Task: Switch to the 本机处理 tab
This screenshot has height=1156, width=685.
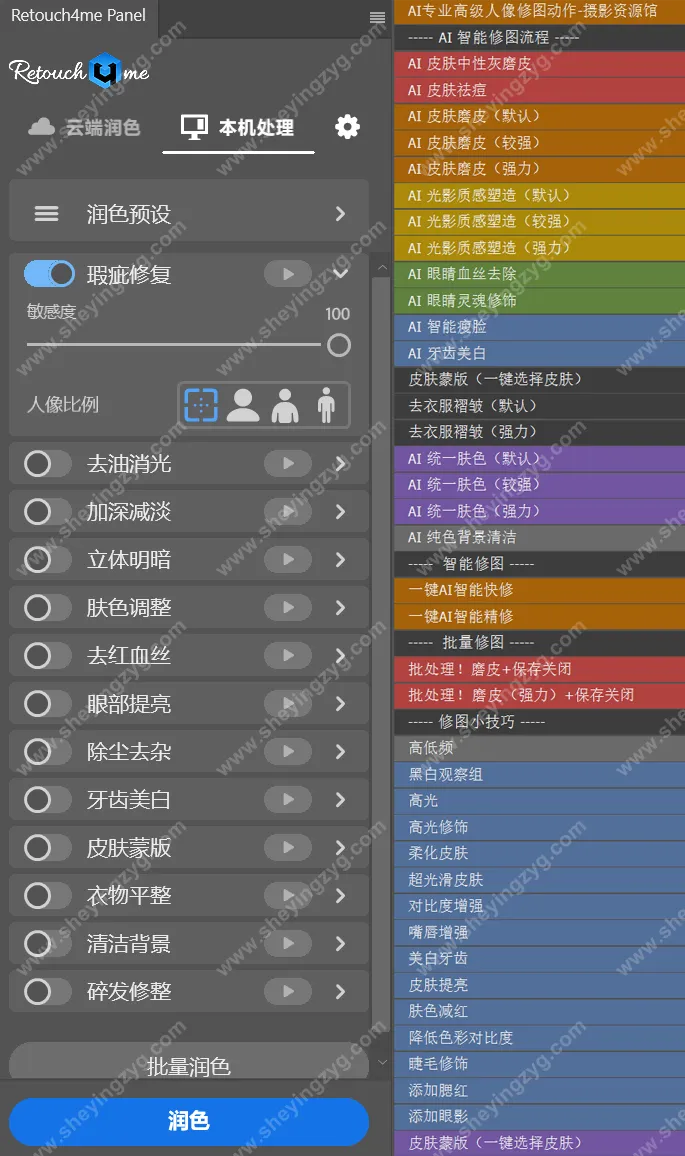Action: tap(238, 127)
